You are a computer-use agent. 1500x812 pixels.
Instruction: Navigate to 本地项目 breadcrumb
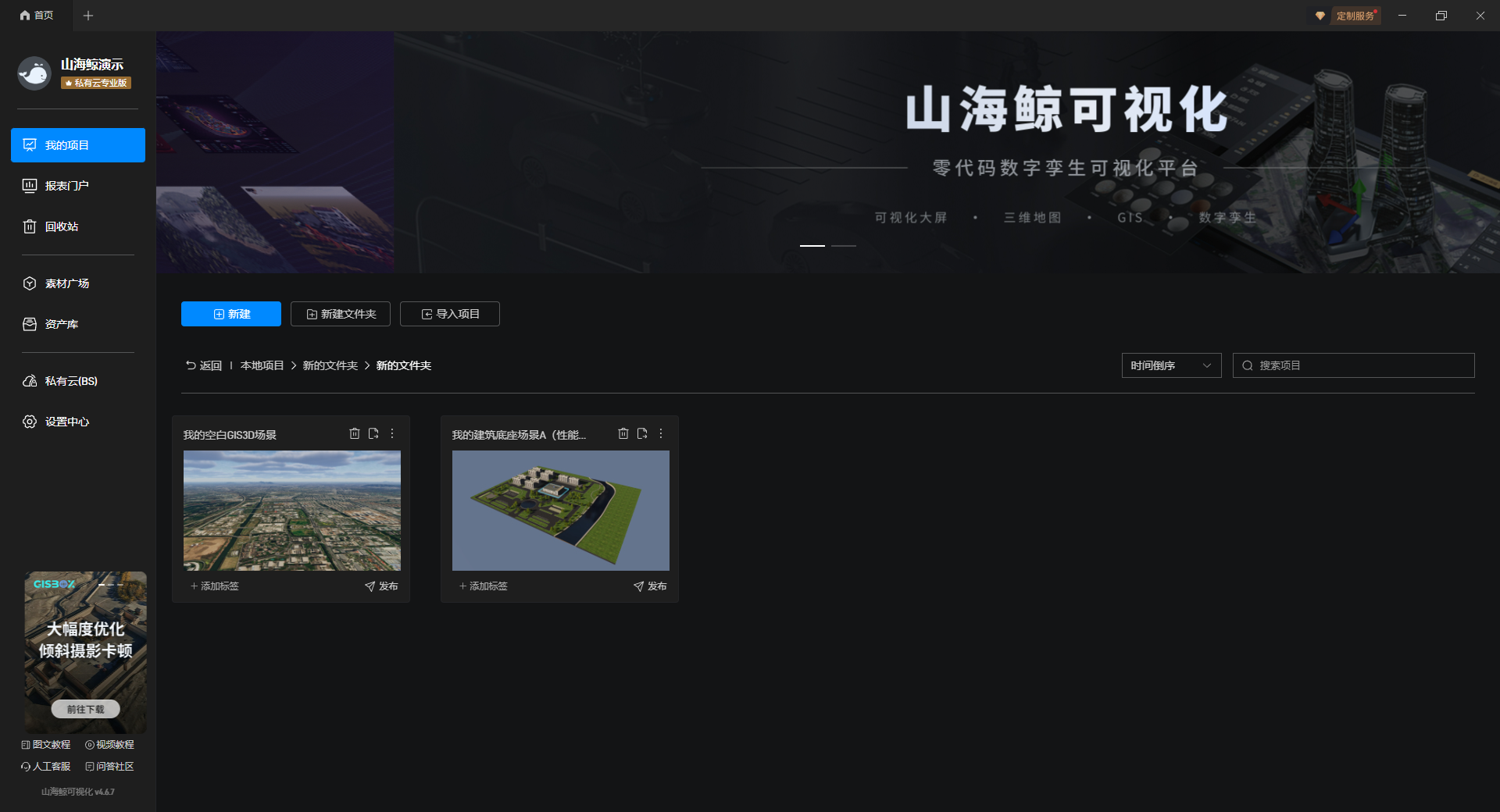tap(262, 365)
